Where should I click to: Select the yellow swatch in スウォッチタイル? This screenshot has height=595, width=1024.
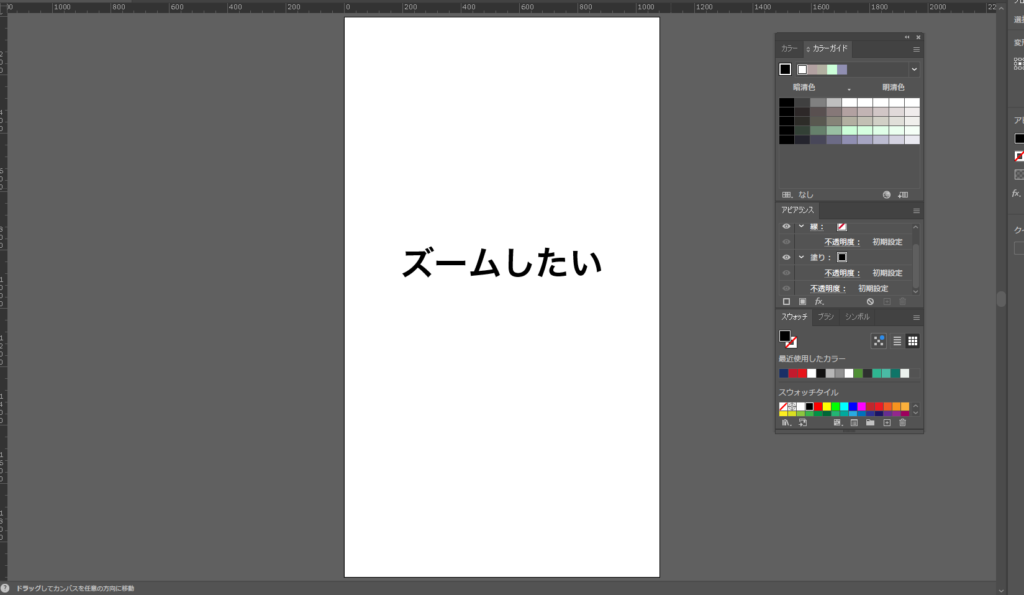point(826,407)
